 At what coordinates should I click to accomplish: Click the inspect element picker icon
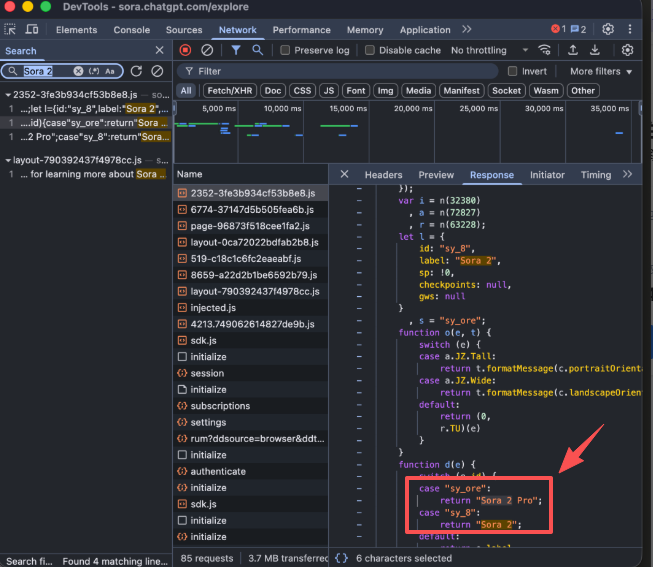(x=12, y=30)
